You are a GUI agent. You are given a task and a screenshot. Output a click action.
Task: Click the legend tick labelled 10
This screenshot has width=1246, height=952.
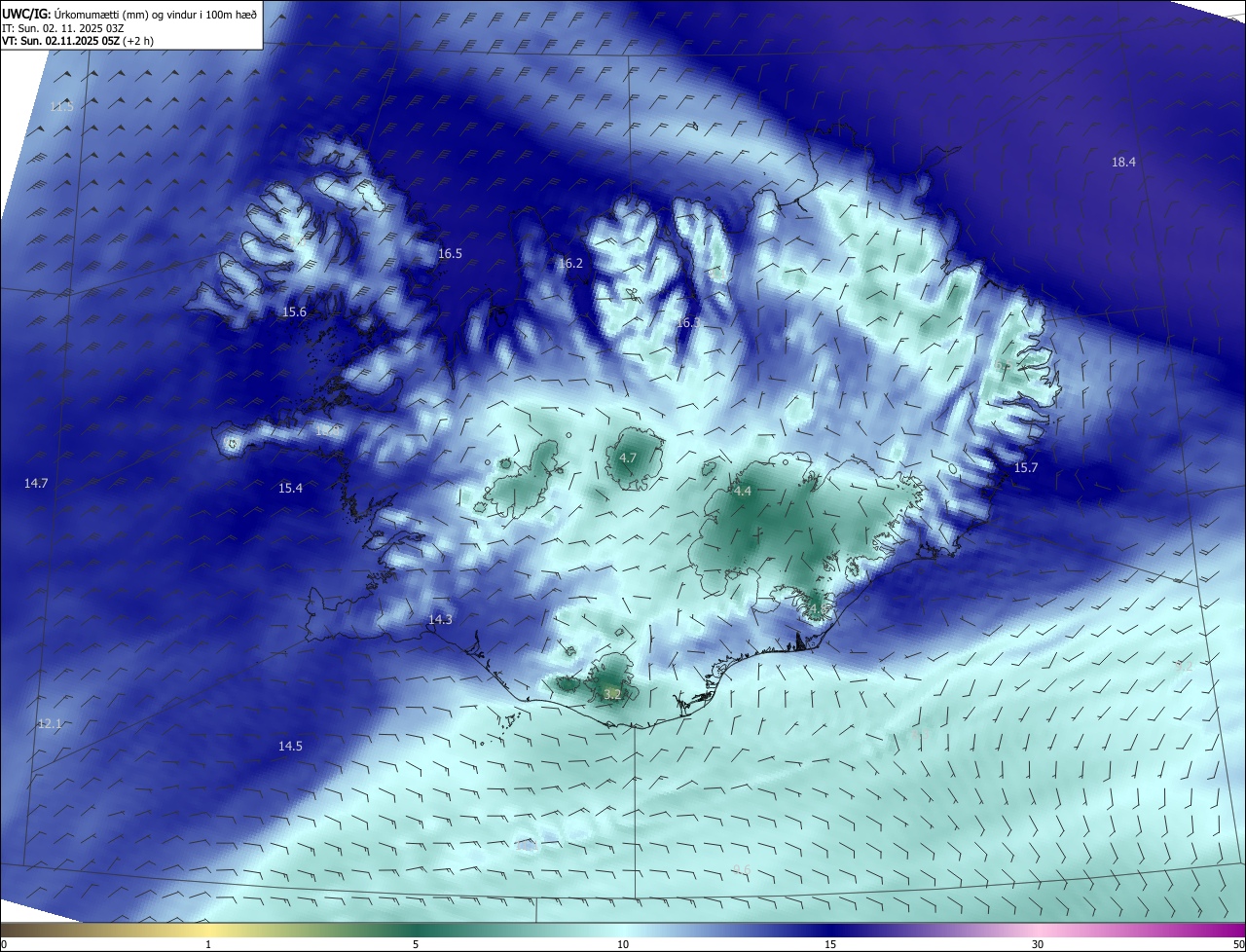[623, 944]
